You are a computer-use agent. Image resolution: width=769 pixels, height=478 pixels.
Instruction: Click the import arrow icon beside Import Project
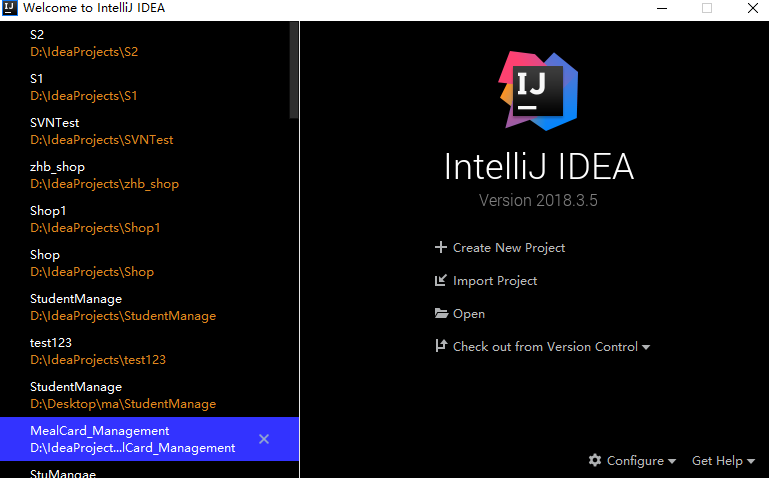click(440, 280)
